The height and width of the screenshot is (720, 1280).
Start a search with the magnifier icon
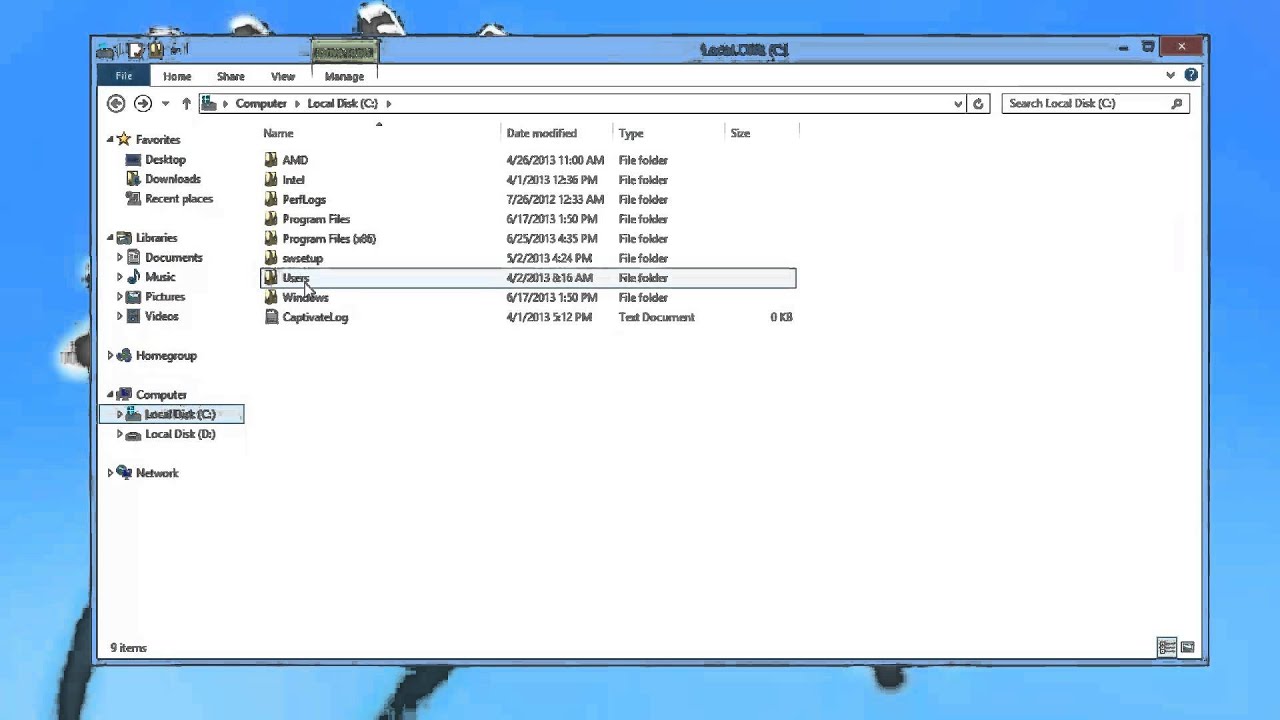[1177, 103]
